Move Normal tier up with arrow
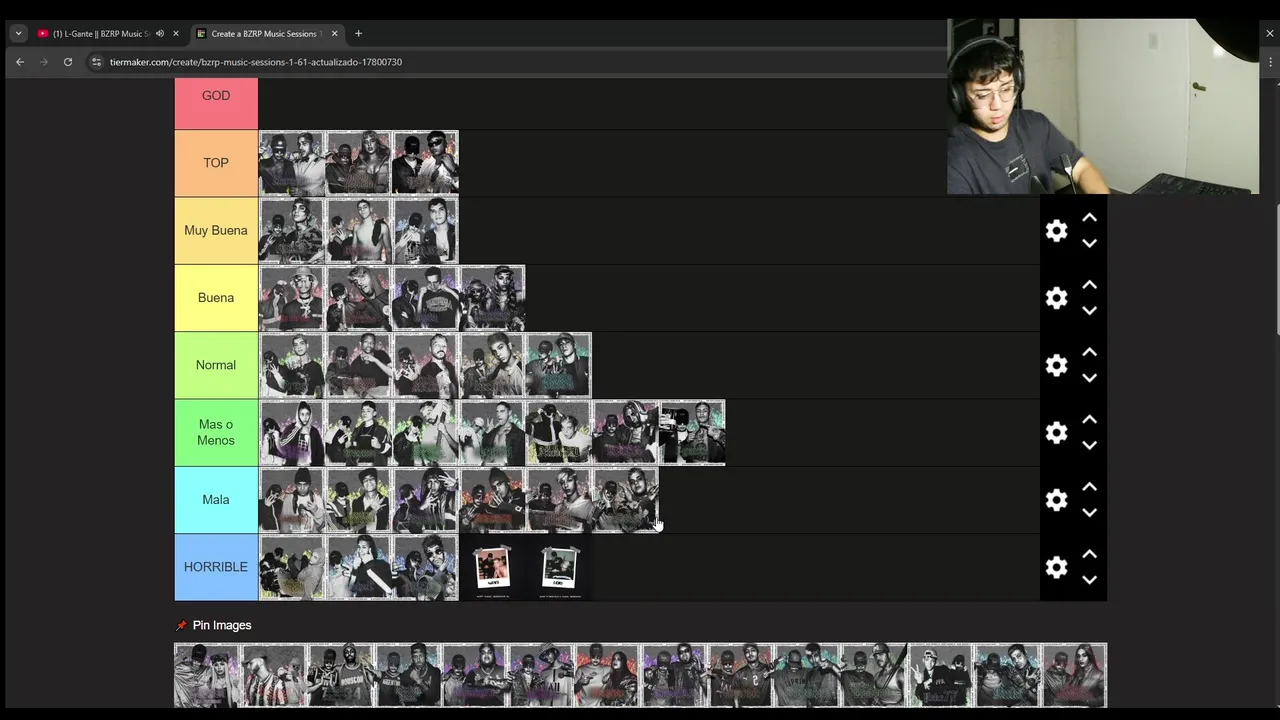The height and width of the screenshot is (720, 1280). coord(1090,352)
